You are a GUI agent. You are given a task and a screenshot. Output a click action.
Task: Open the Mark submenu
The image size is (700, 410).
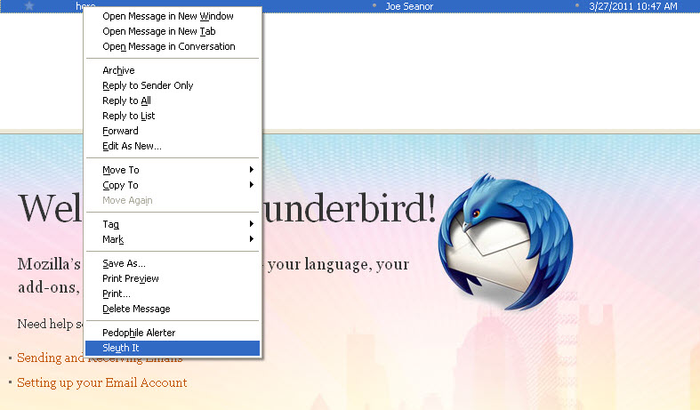172,239
